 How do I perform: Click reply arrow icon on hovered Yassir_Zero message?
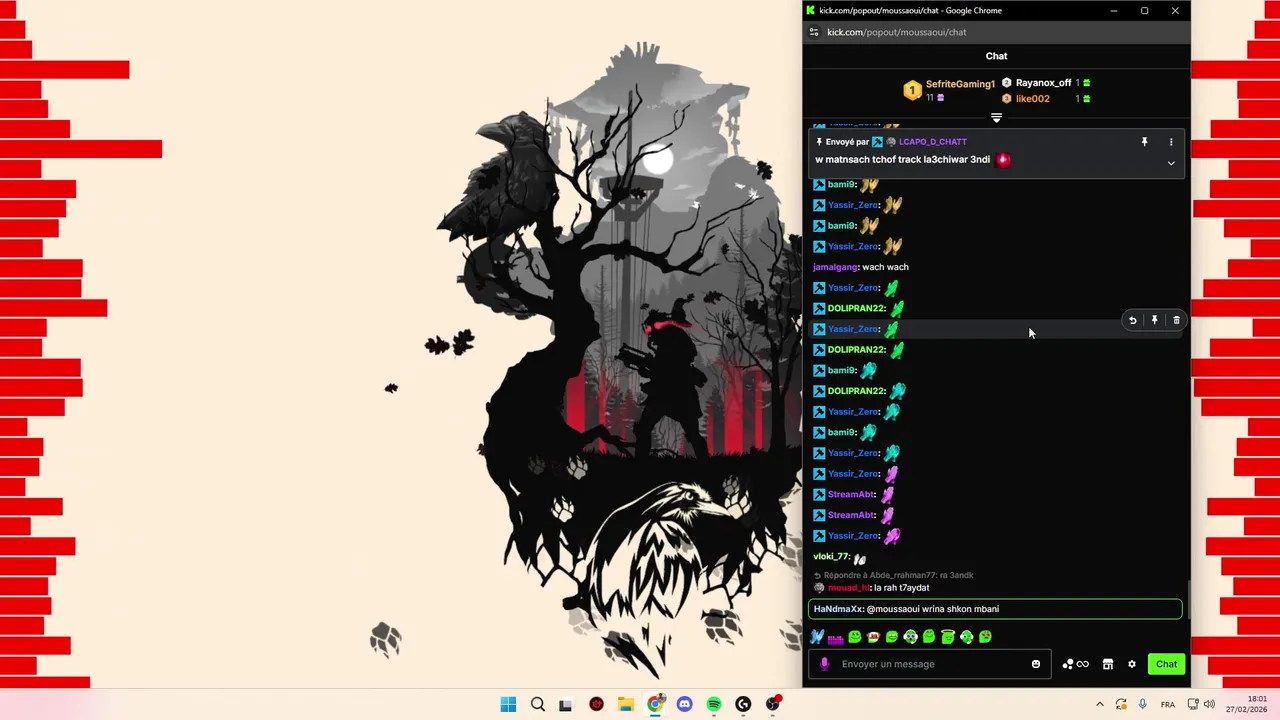(x=1133, y=320)
